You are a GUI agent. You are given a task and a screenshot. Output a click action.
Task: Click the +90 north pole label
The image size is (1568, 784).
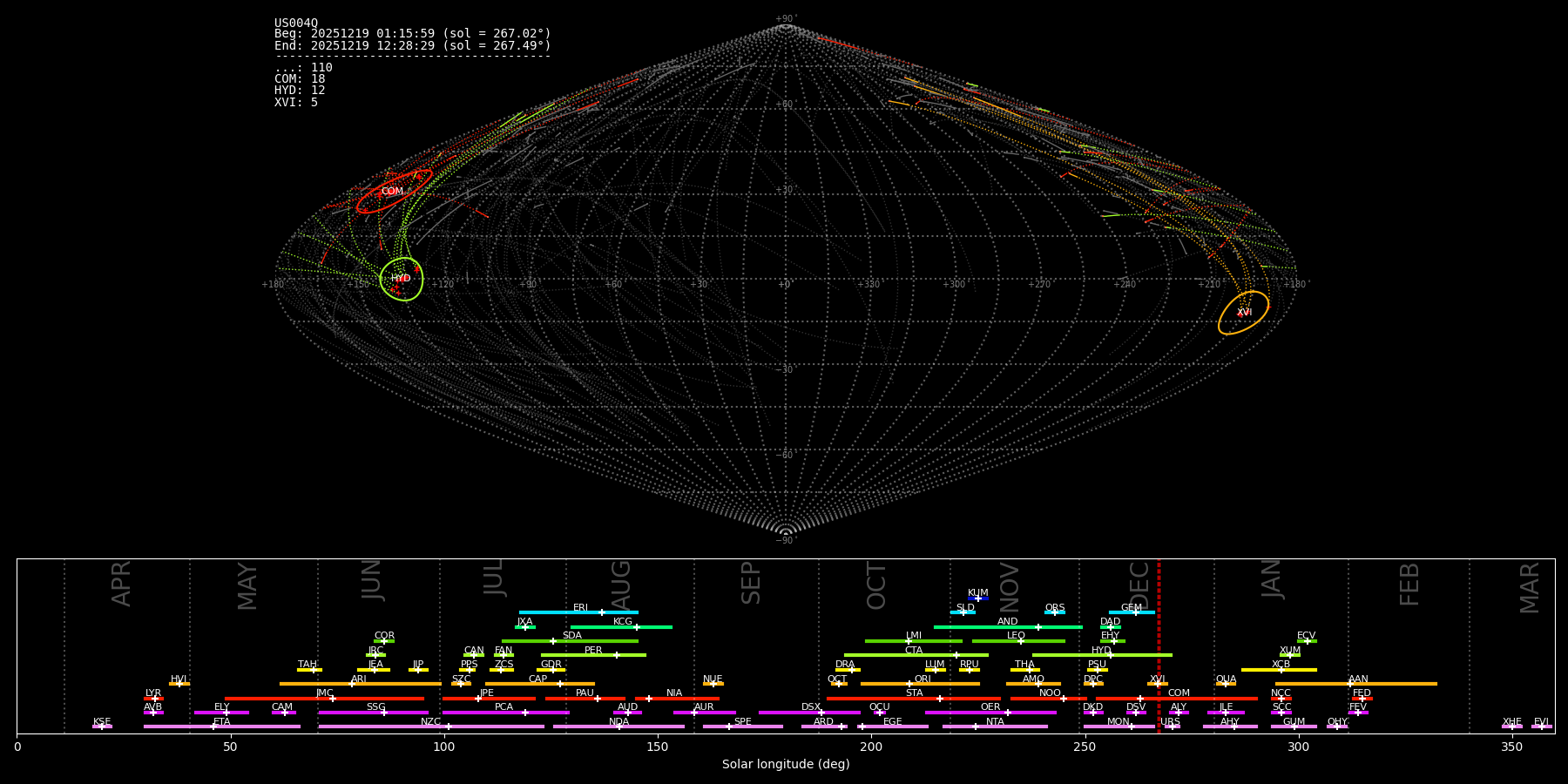point(785,19)
